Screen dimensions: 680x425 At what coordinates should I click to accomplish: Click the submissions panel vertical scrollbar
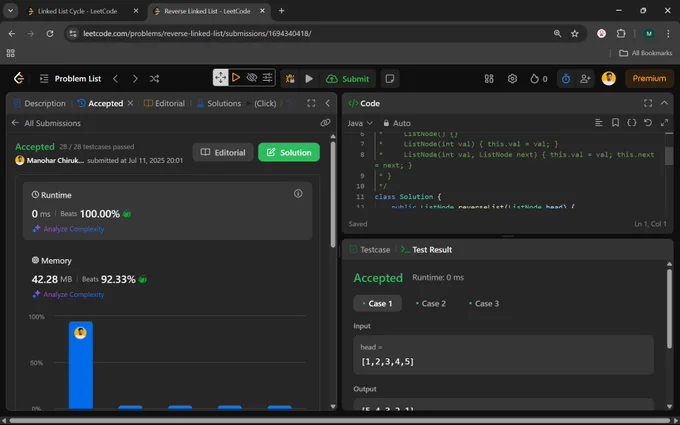click(333, 195)
